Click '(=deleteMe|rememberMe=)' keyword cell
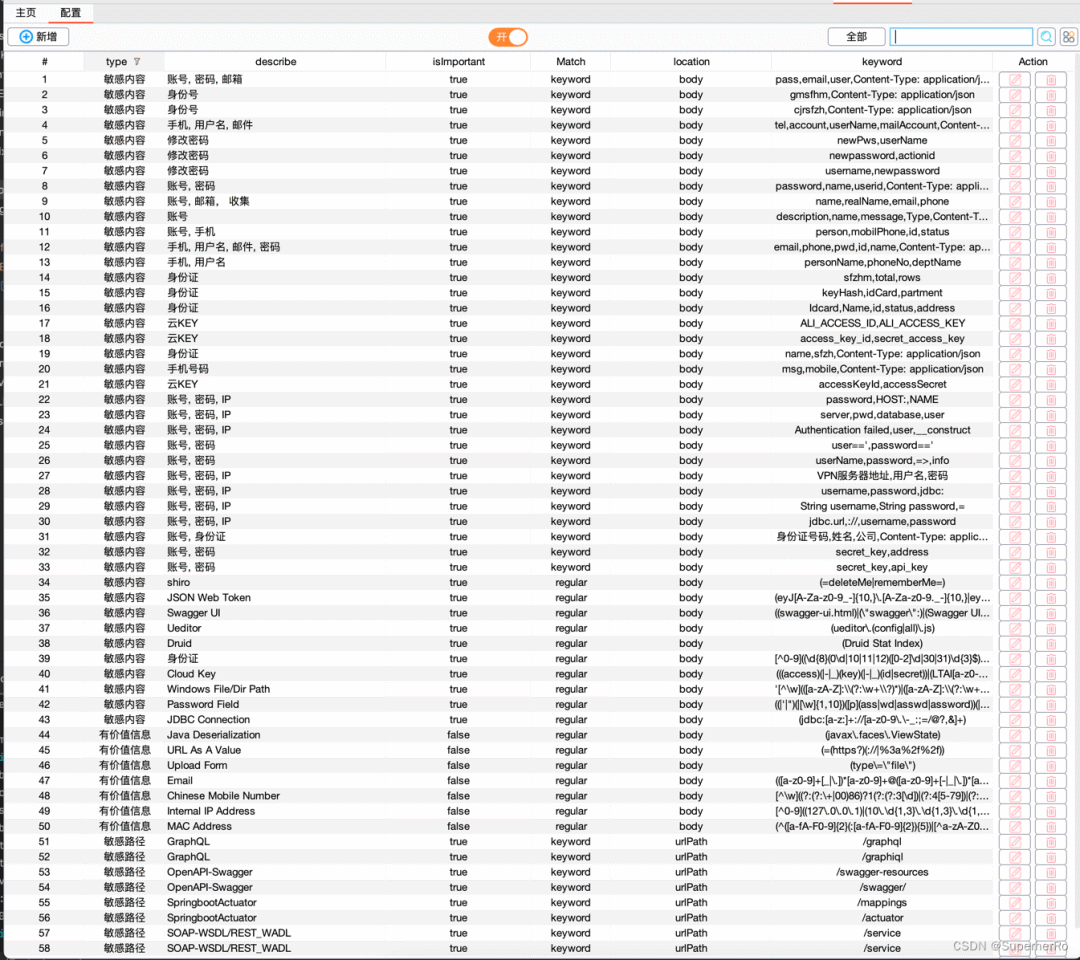The height and width of the screenshot is (960, 1080). point(882,582)
